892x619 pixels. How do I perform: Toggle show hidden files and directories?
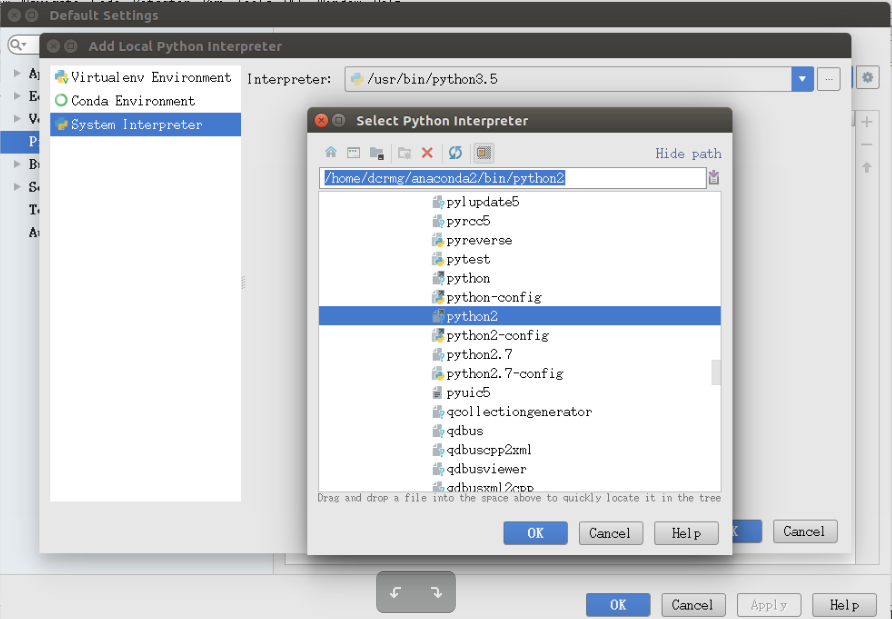tap(484, 152)
